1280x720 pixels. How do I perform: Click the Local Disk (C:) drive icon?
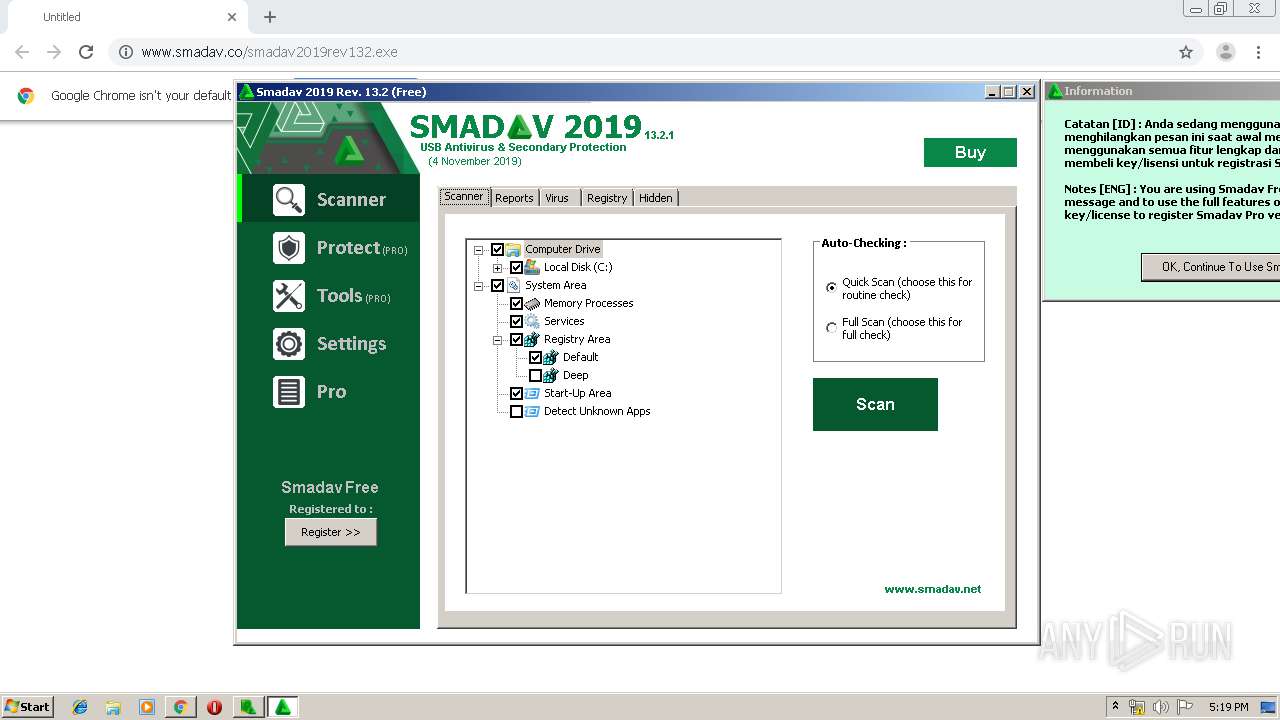[x=533, y=267]
